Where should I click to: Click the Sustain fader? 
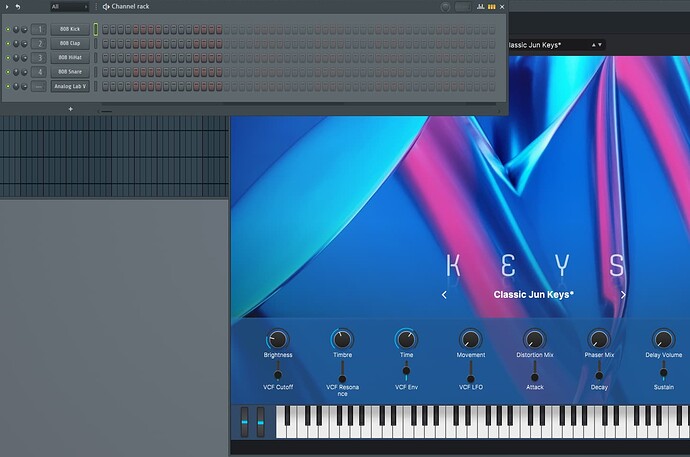click(x=663, y=371)
